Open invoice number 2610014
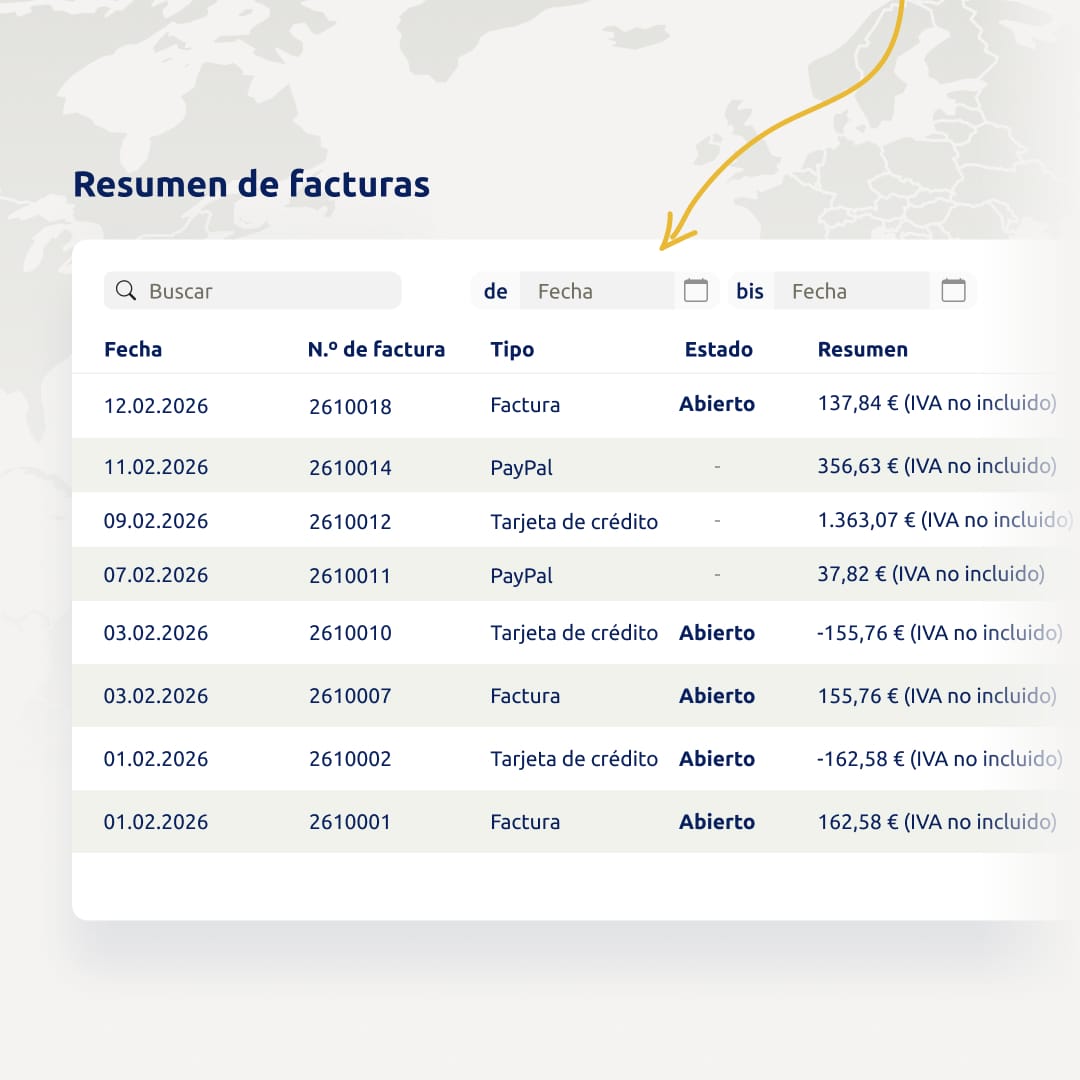 (x=350, y=468)
